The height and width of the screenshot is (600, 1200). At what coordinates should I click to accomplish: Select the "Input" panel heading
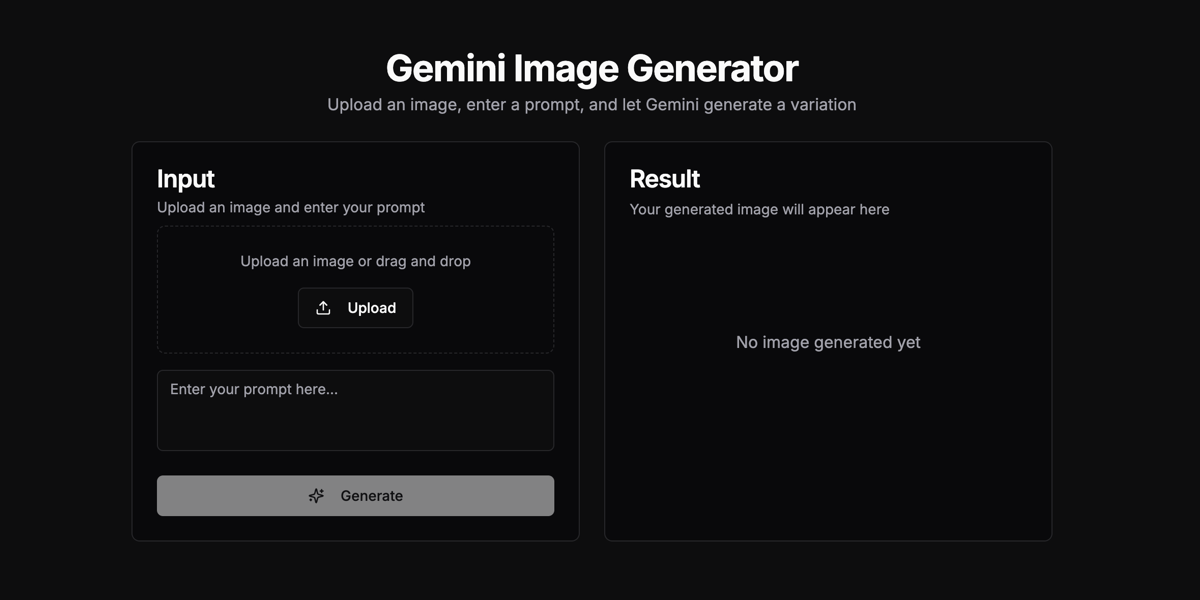[186, 179]
